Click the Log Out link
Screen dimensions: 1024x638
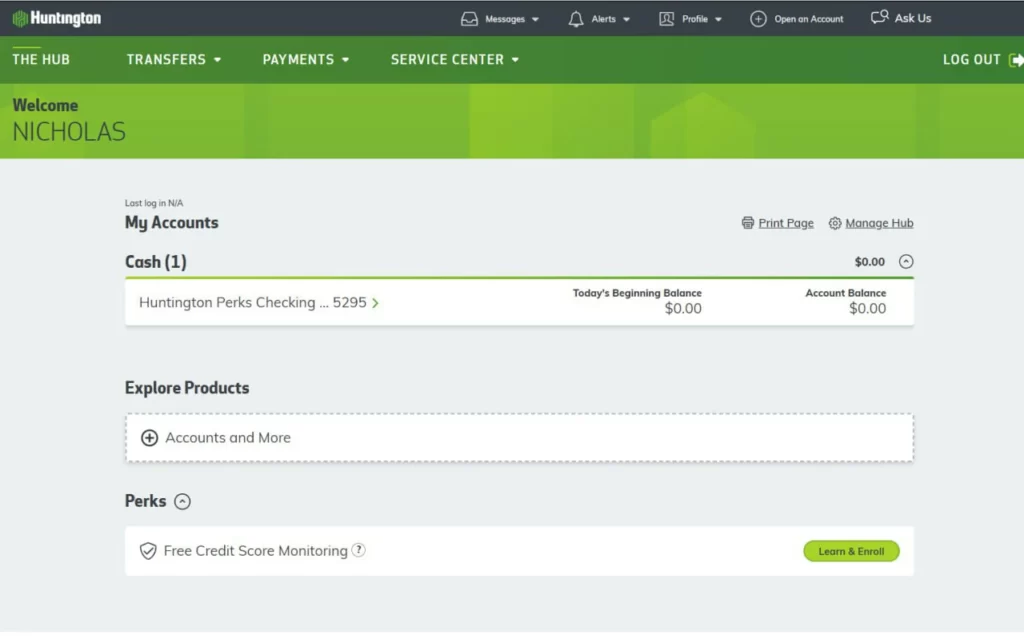coord(971,59)
